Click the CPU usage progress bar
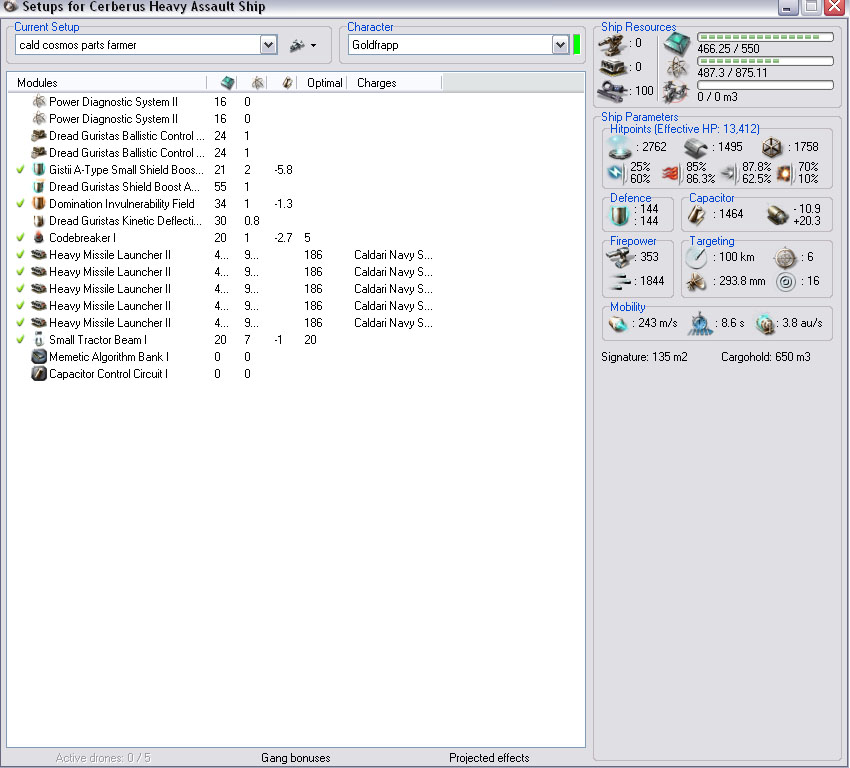 pos(765,37)
